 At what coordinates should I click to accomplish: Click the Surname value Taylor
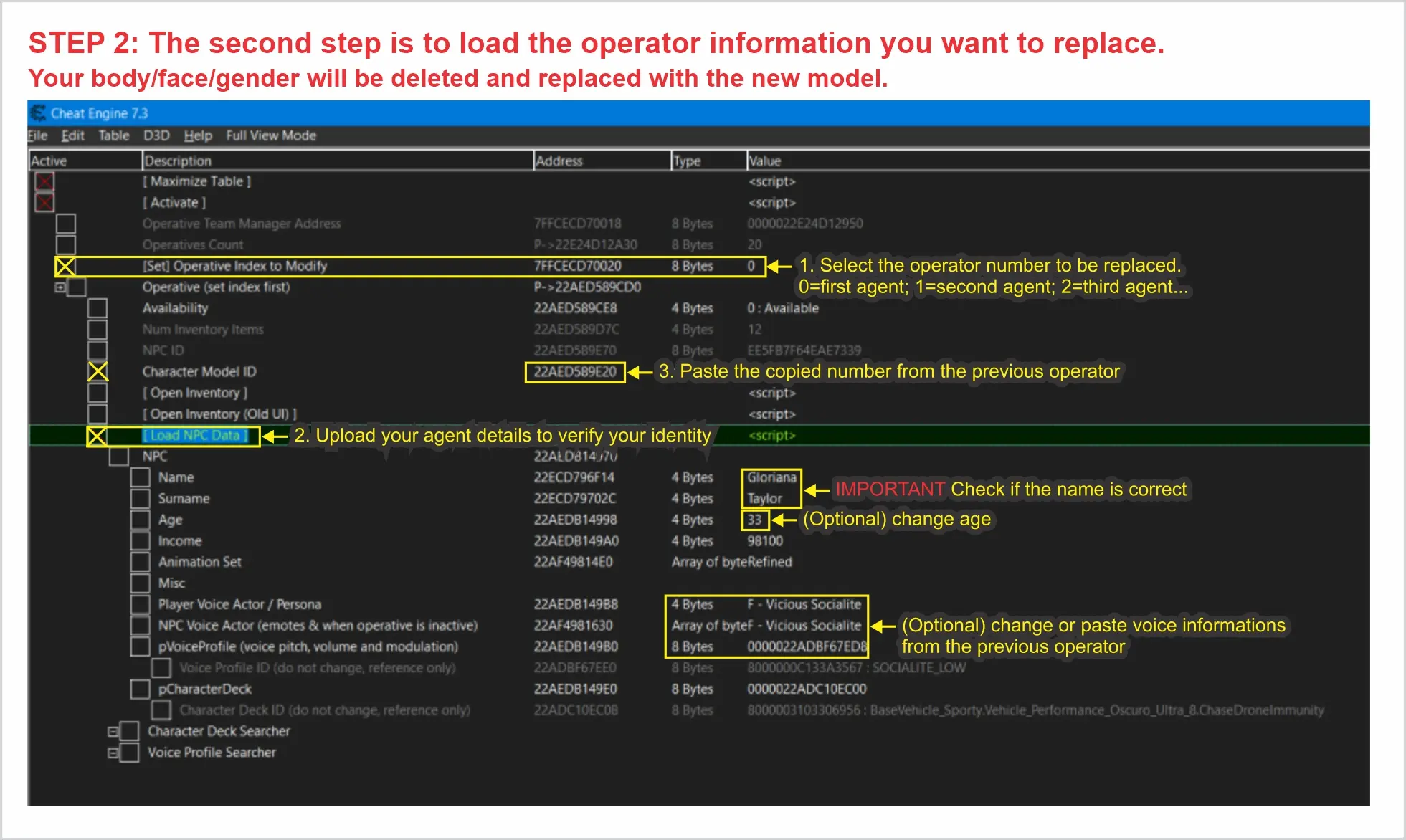pos(764,499)
